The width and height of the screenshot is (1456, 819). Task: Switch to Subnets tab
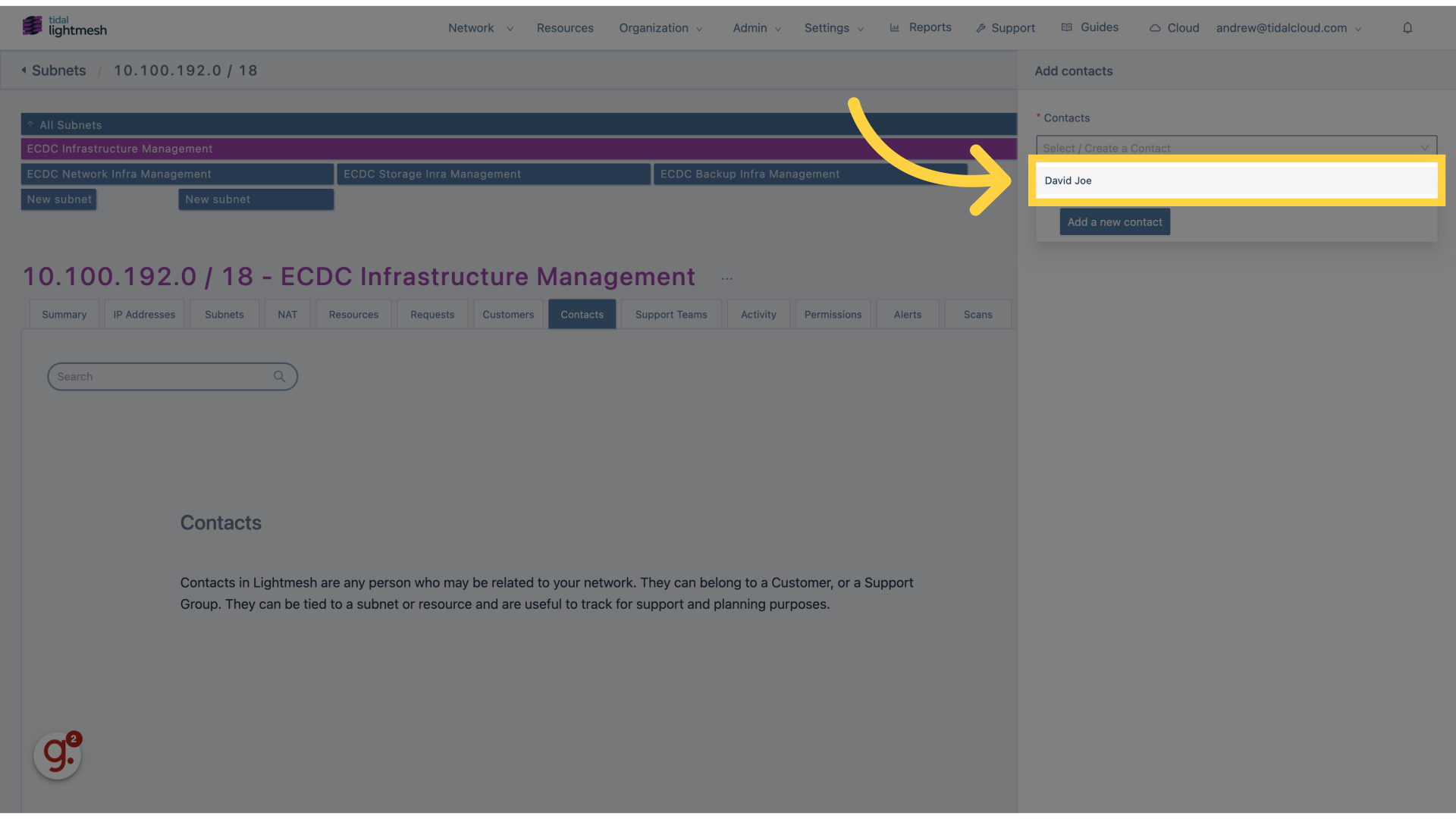(x=224, y=315)
